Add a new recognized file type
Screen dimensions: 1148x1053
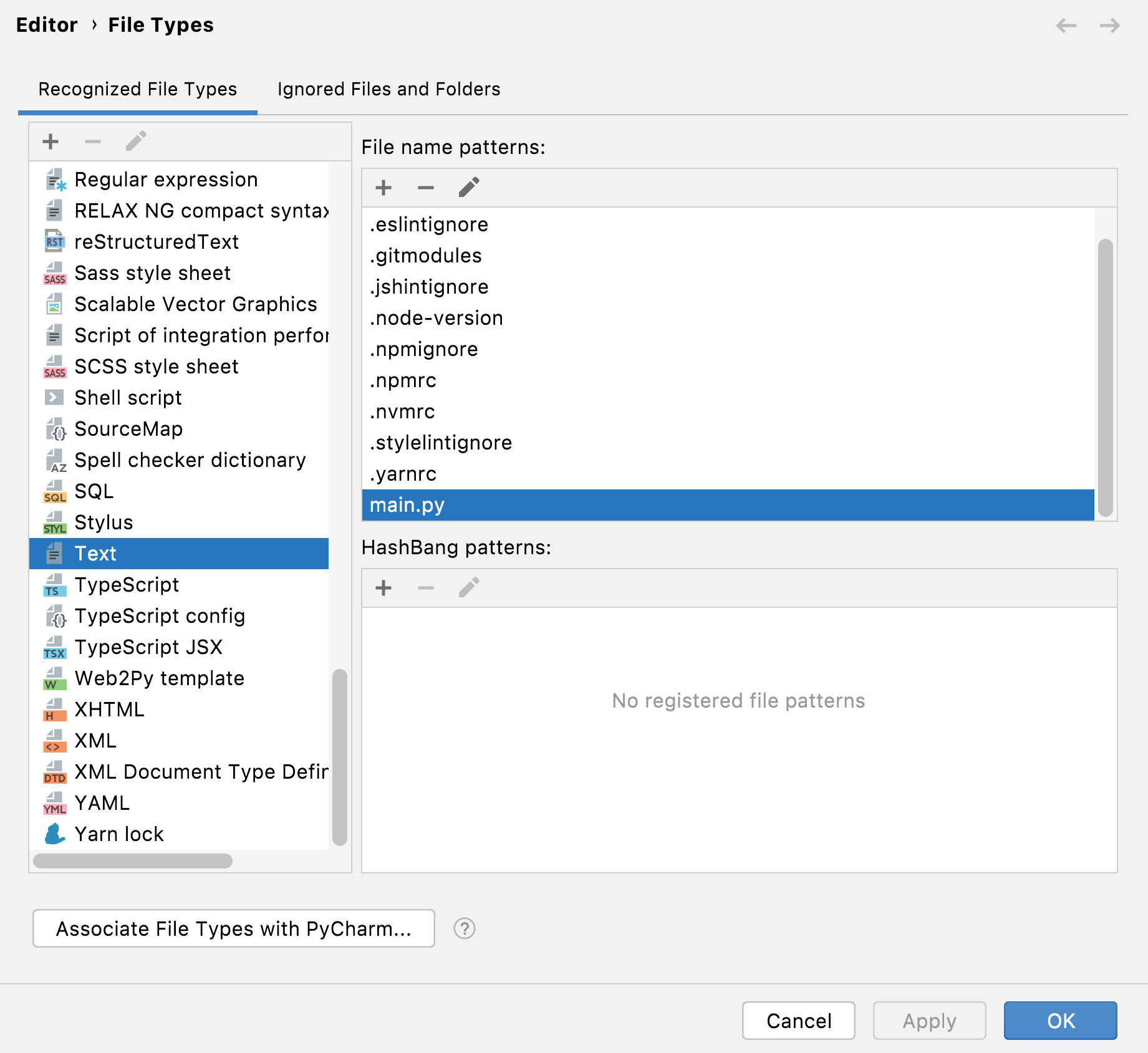[50, 142]
